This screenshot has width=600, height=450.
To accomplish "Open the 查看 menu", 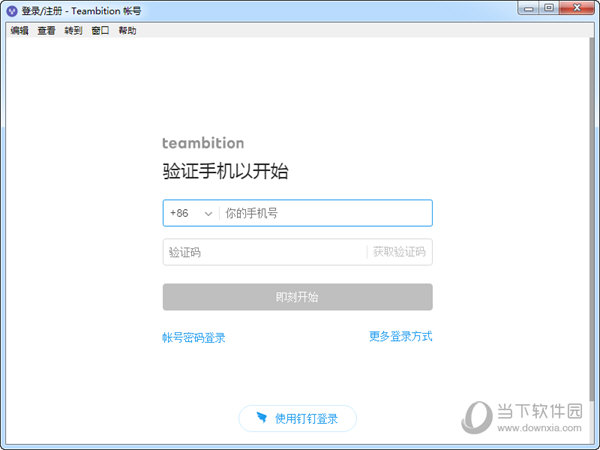I will [46, 31].
